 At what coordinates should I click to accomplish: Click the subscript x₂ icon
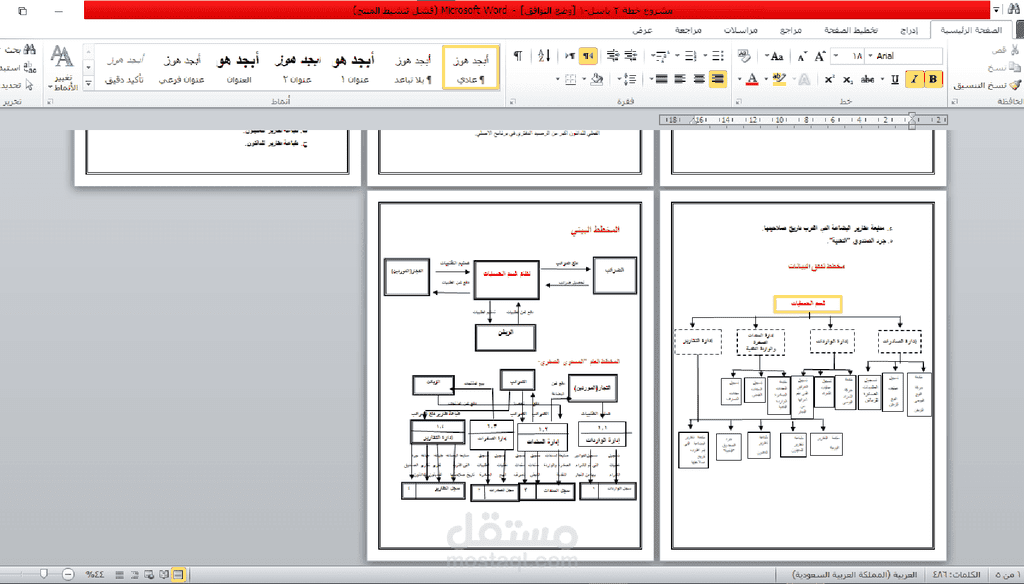848,79
